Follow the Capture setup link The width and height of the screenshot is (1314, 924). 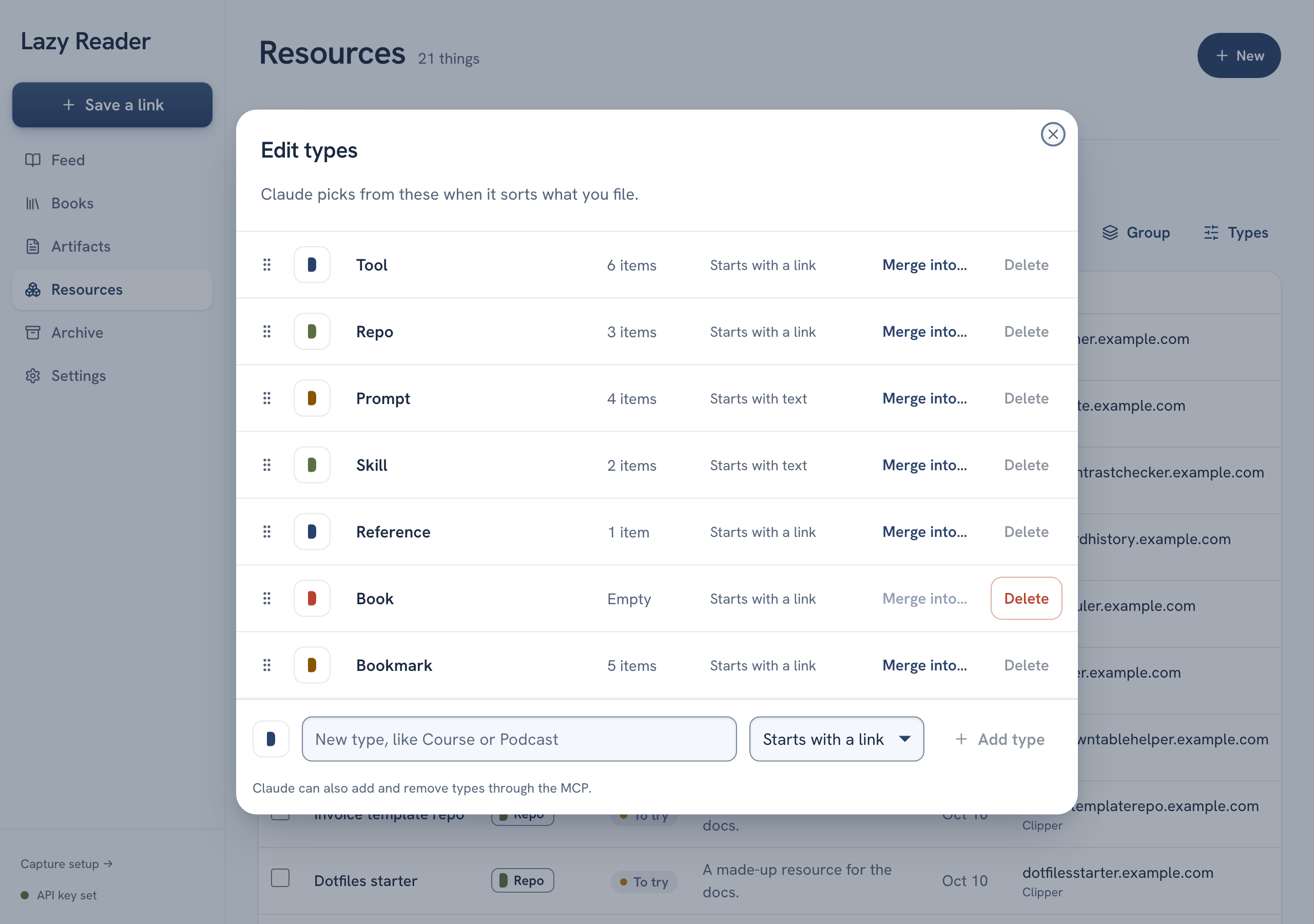[x=66, y=864]
